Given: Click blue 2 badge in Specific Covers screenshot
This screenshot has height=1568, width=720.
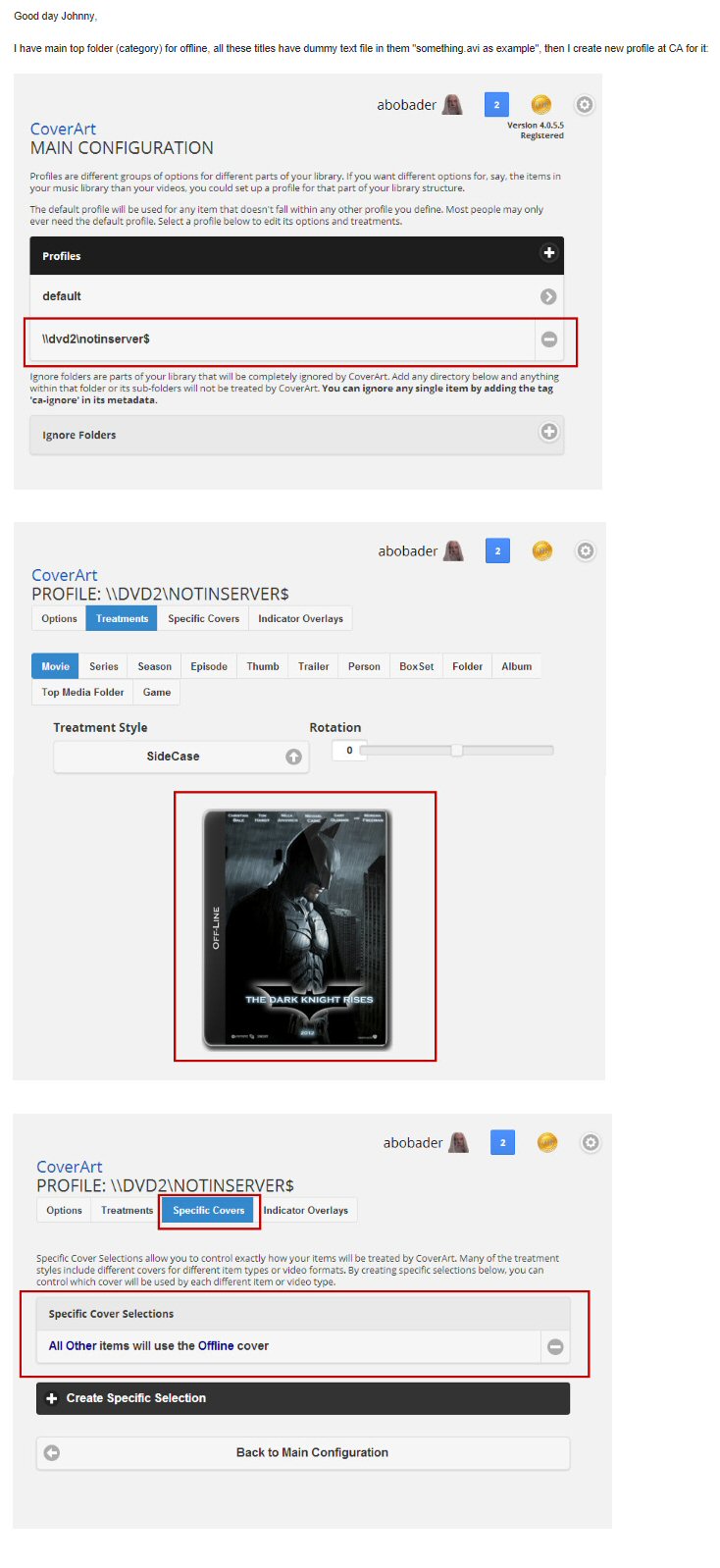Looking at the screenshot, I should pyautogui.click(x=502, y=1142).
